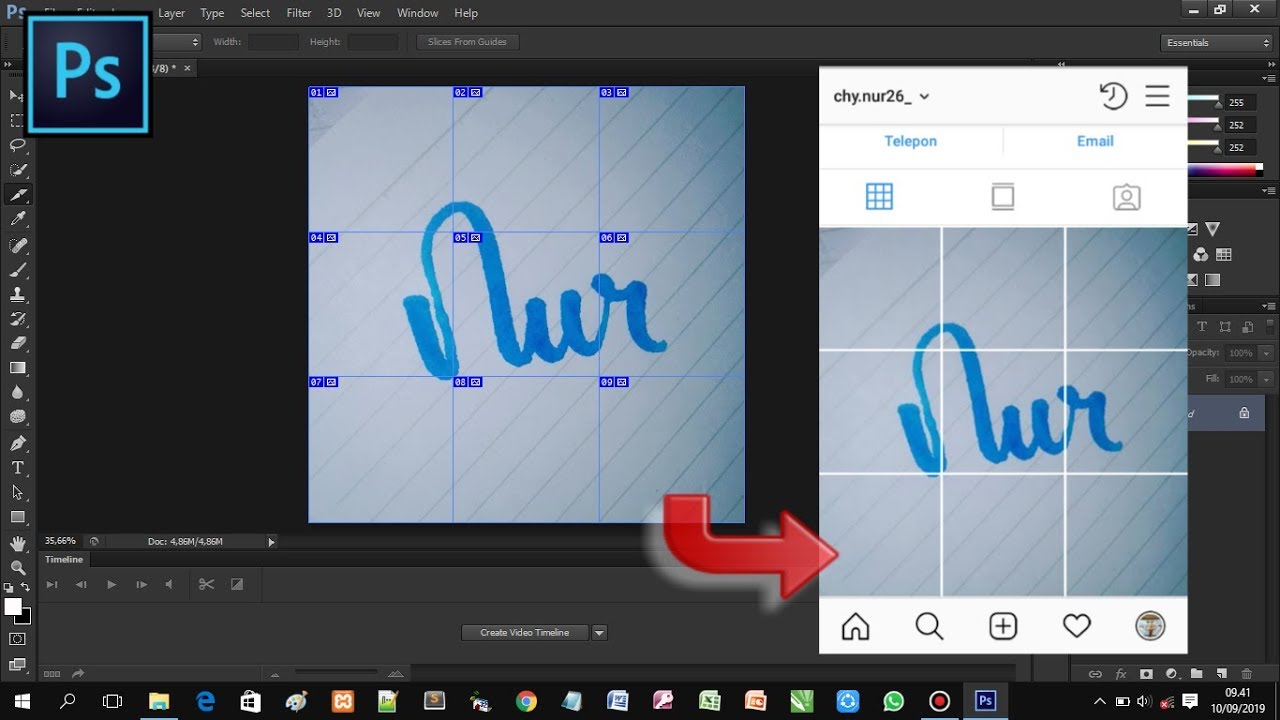This screenshot has height=720, width=1280.
Task: Open WhatsApp from the taskbar
Action: tap(893, 701)
